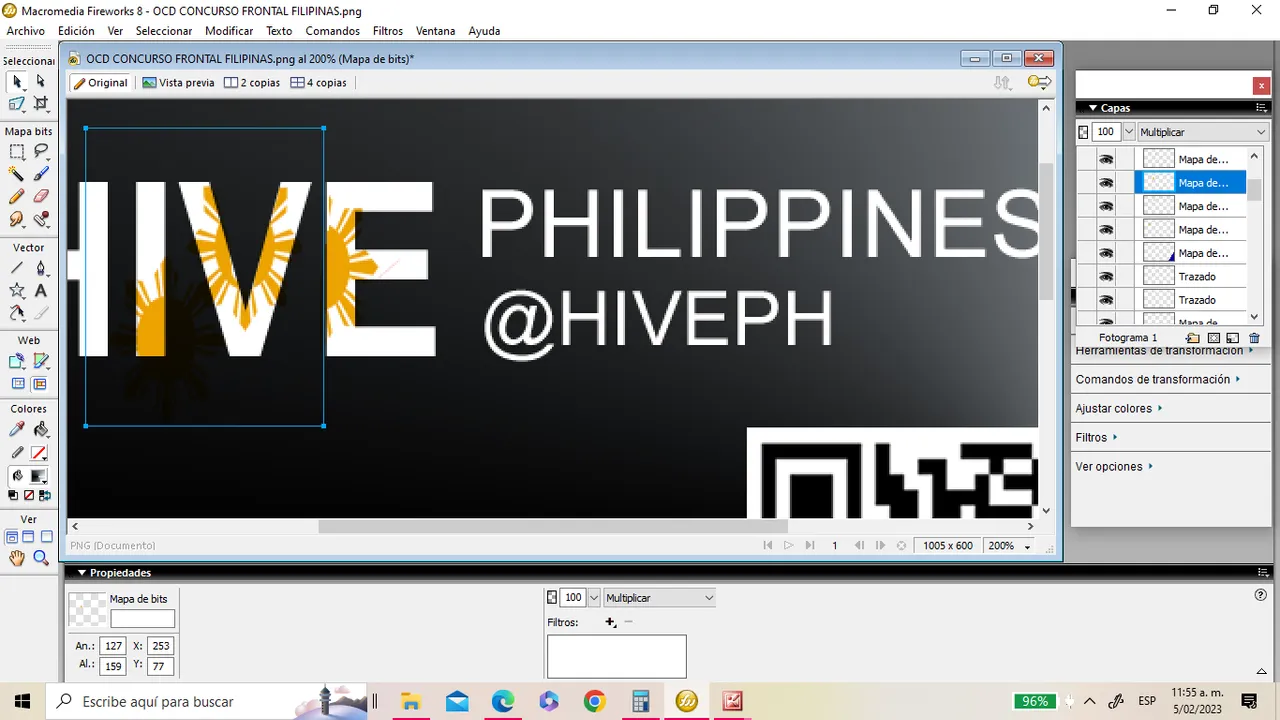Open the Capas panel options menu icon
Screen dimensions: 1280x720
[1262, 108]
